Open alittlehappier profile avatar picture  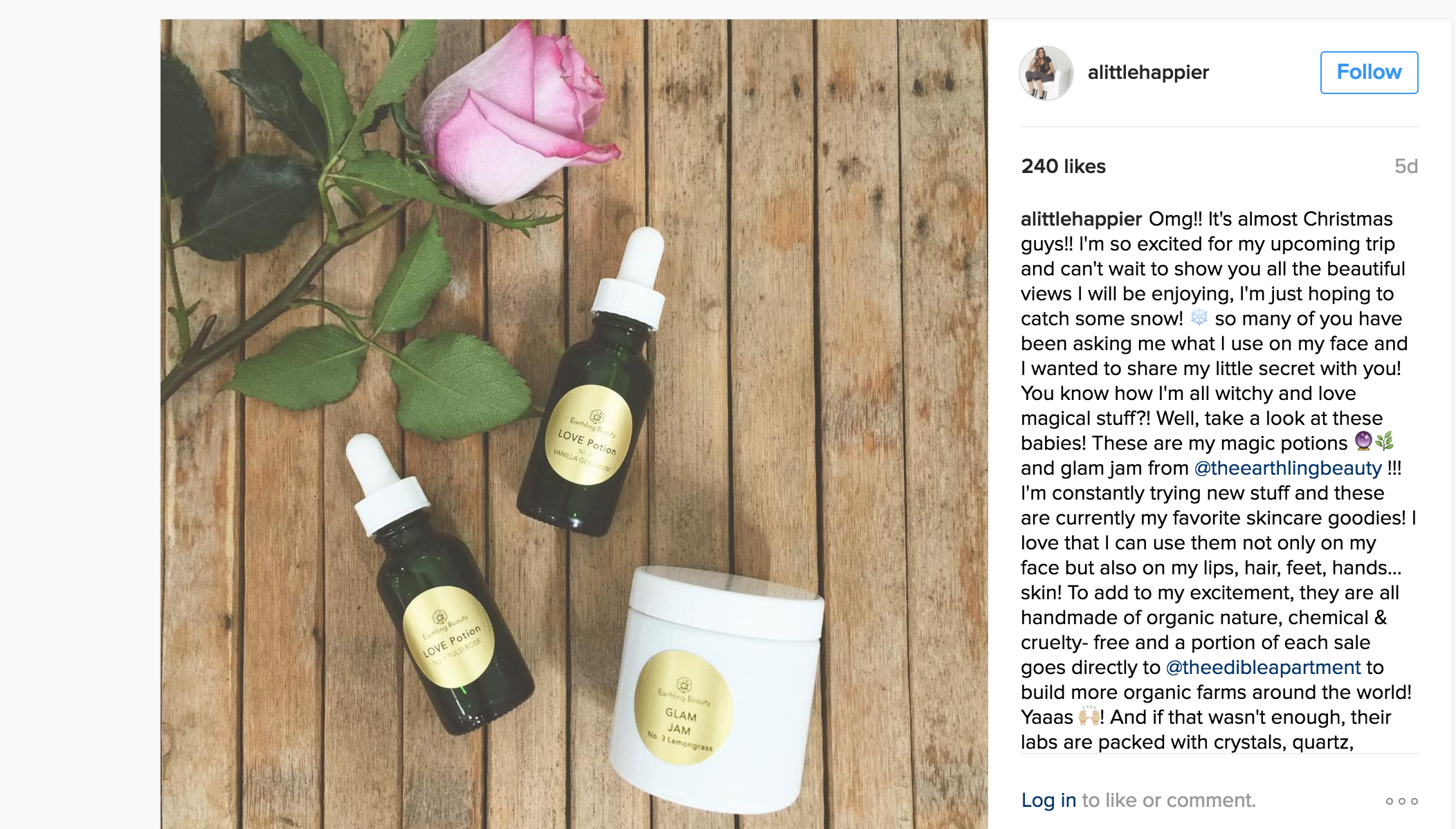(x=1046, y=73)
